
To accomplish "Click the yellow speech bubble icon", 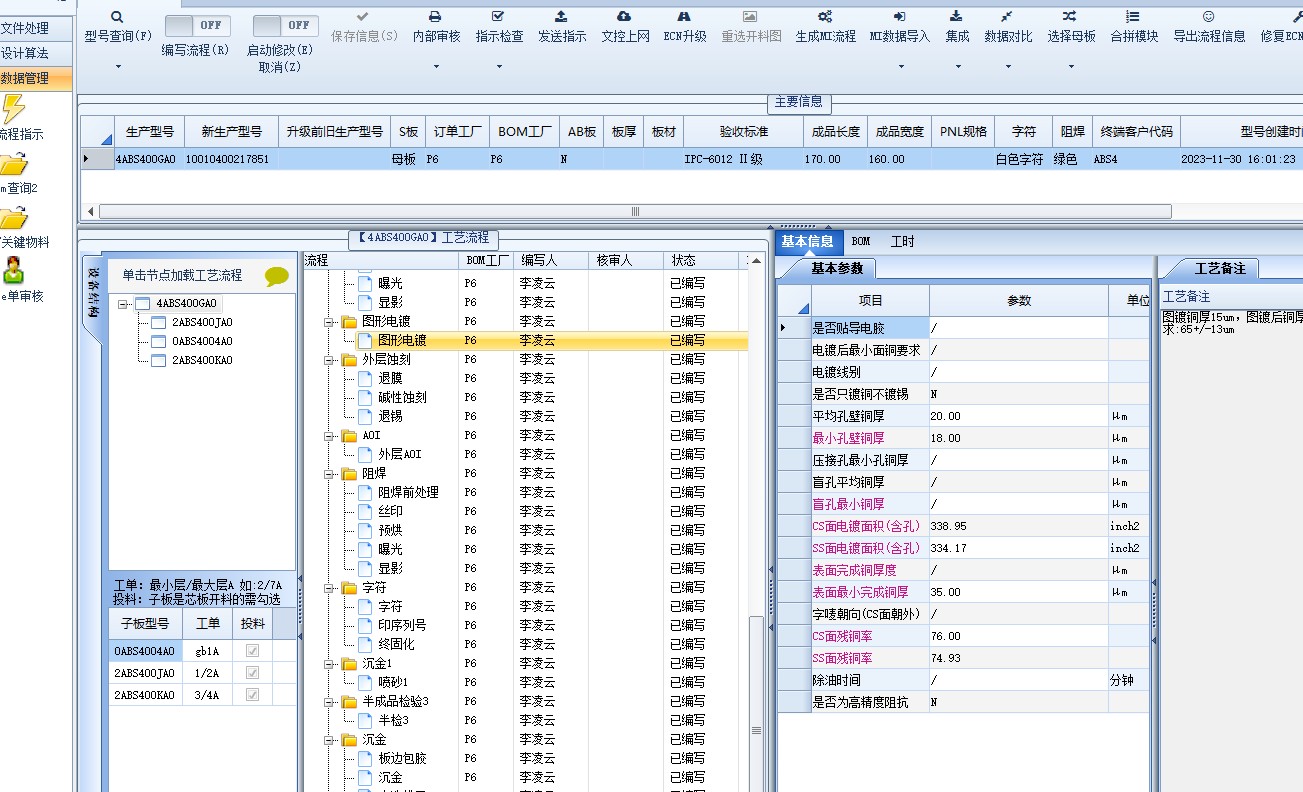I will (x=277, y=277).
